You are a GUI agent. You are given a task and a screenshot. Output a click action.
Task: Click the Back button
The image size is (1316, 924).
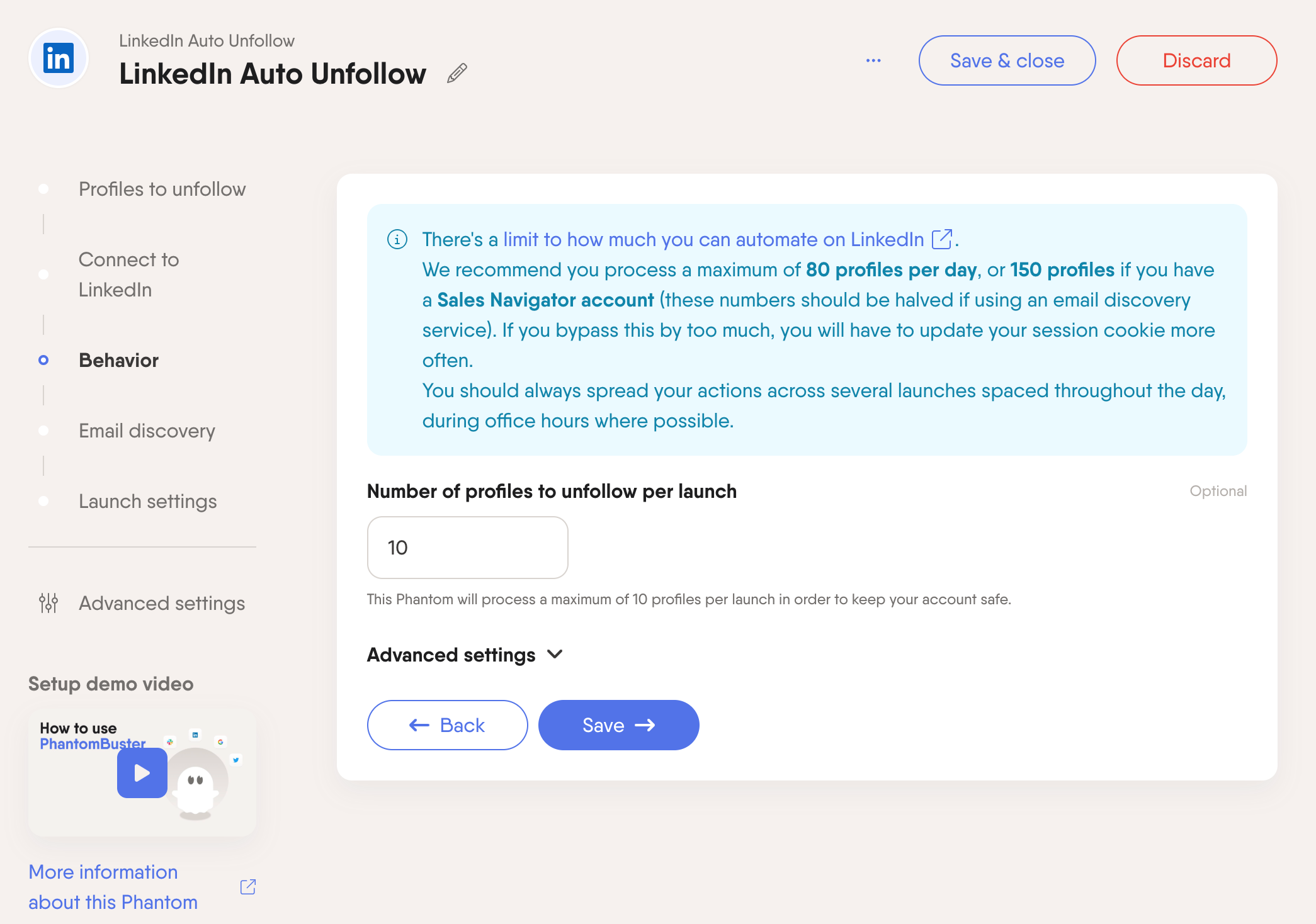[447, 725]
